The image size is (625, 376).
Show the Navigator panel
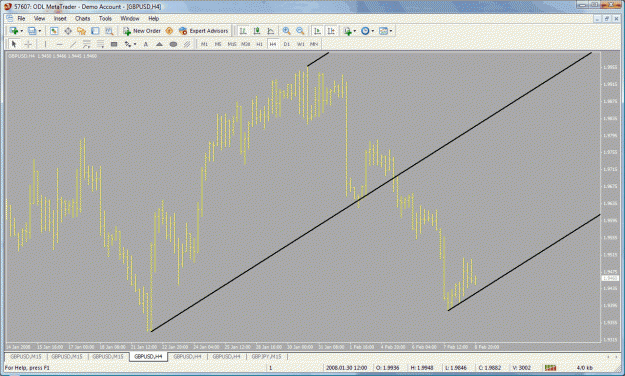(x=81, y=31)
